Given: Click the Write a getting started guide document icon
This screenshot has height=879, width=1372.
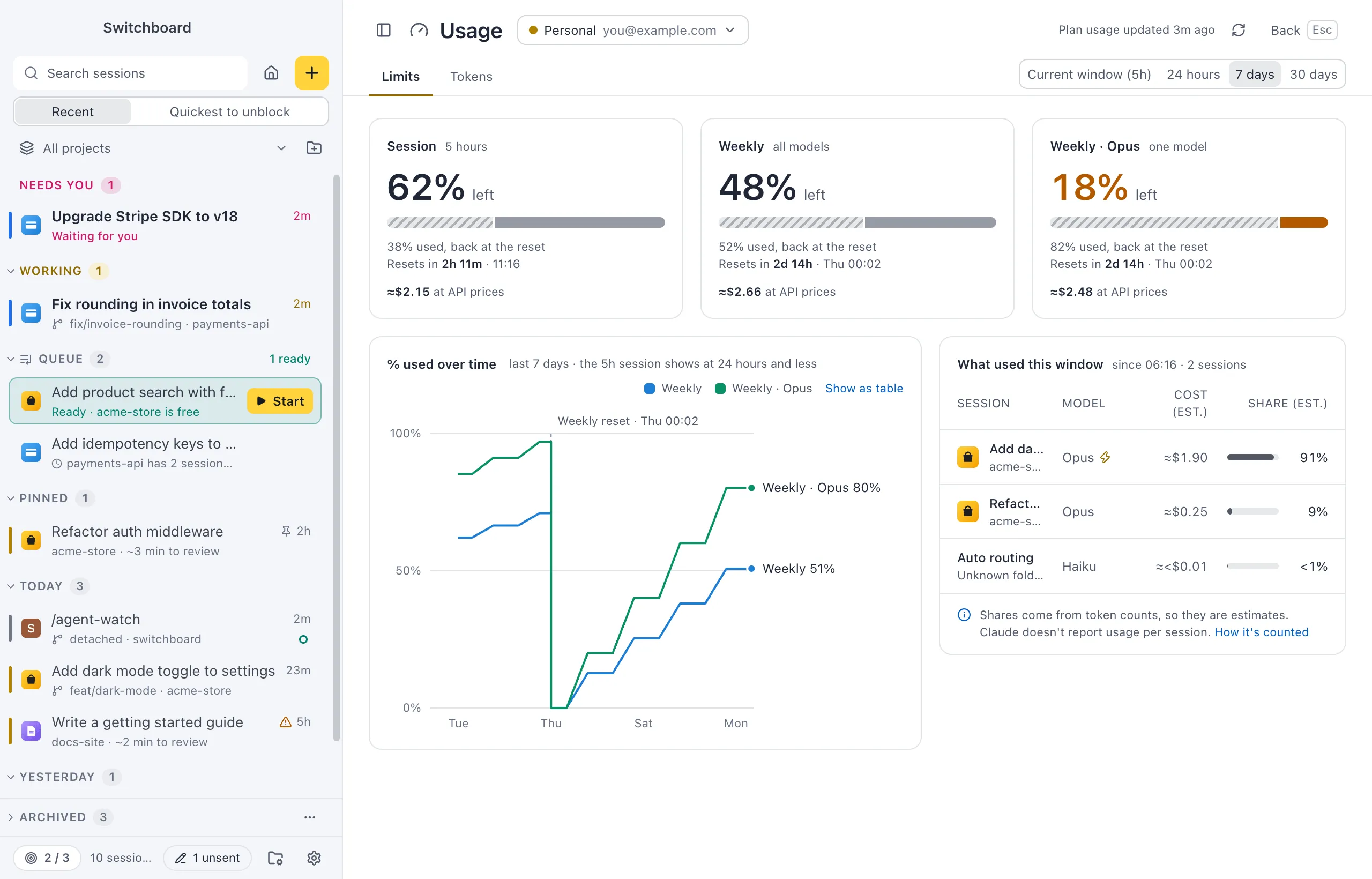Looking at the screenshot, I should tap(31, 731).
